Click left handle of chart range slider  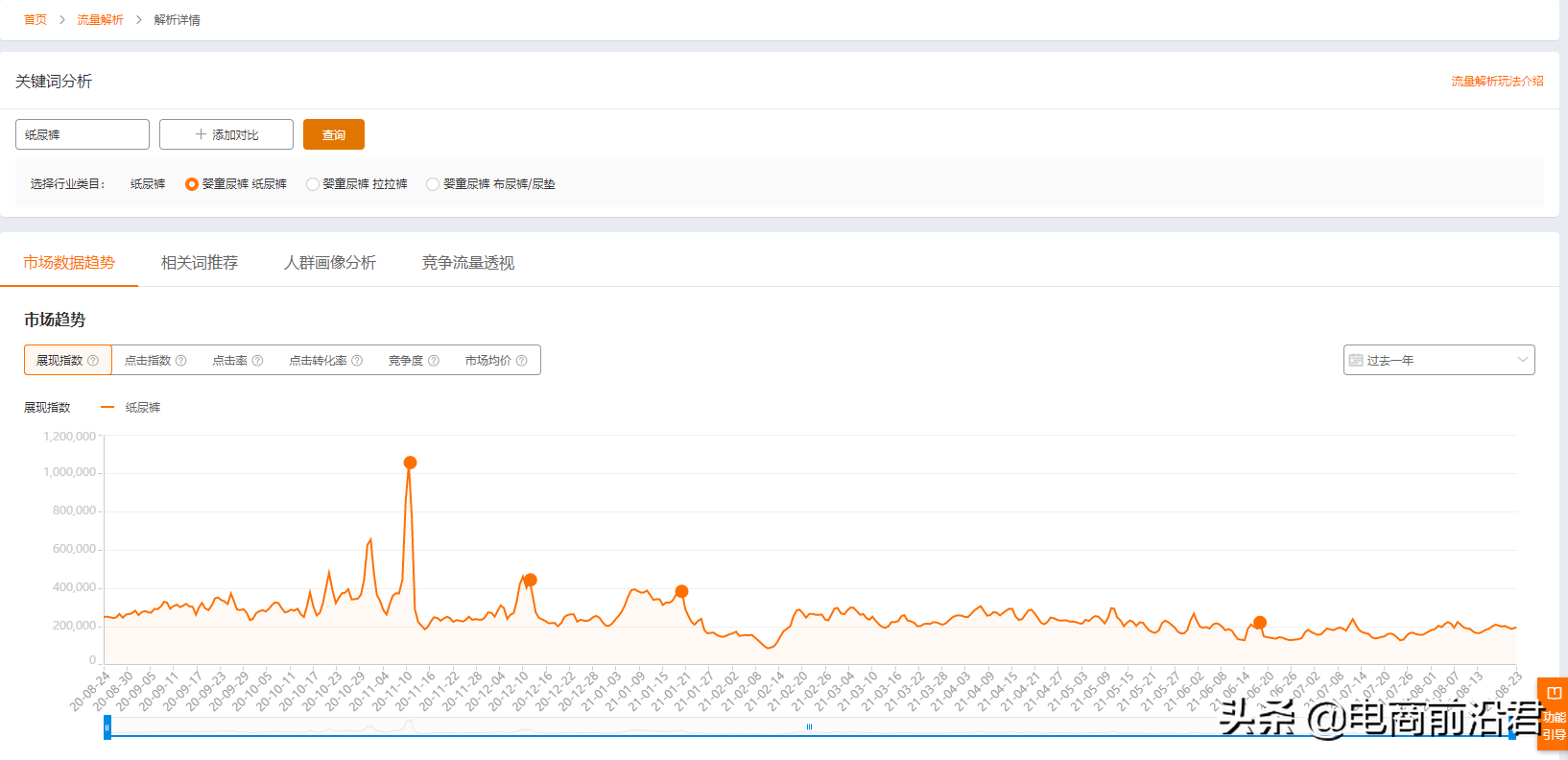click(x=107, y=728)
